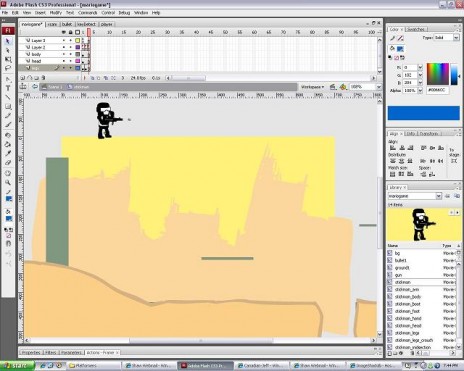Viewport: 464px width, 371px height.
Task: Select the Ink Bottle tool
Action: [x=8, y=135]
